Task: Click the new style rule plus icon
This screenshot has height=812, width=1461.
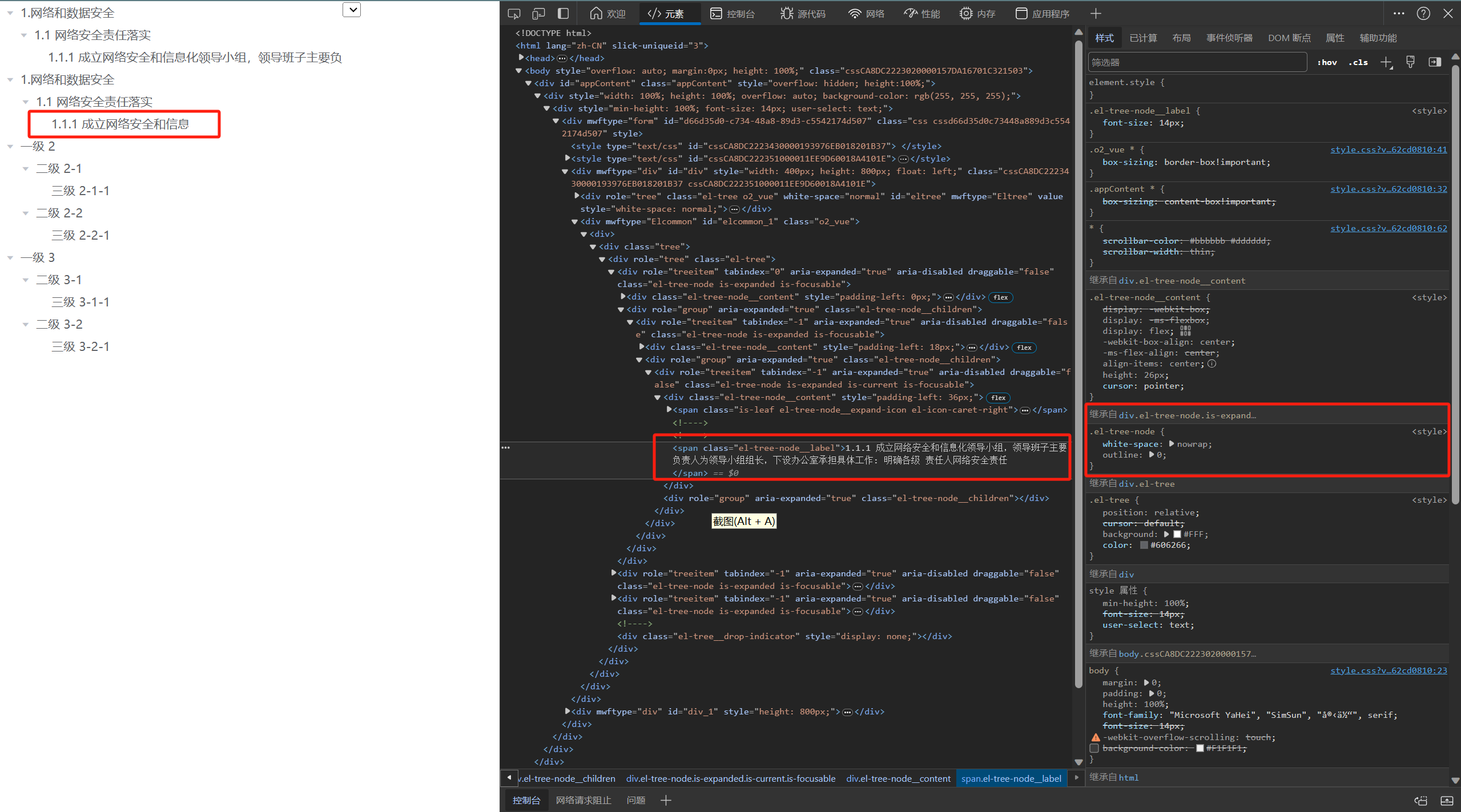Action: (1386, 62)
